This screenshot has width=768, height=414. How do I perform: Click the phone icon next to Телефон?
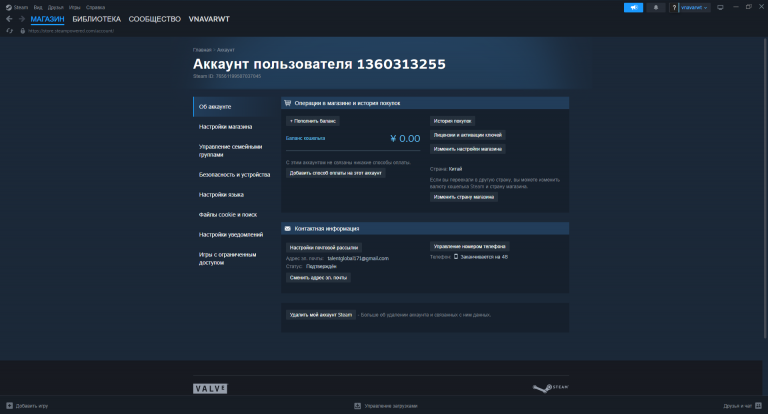[456, 257]
